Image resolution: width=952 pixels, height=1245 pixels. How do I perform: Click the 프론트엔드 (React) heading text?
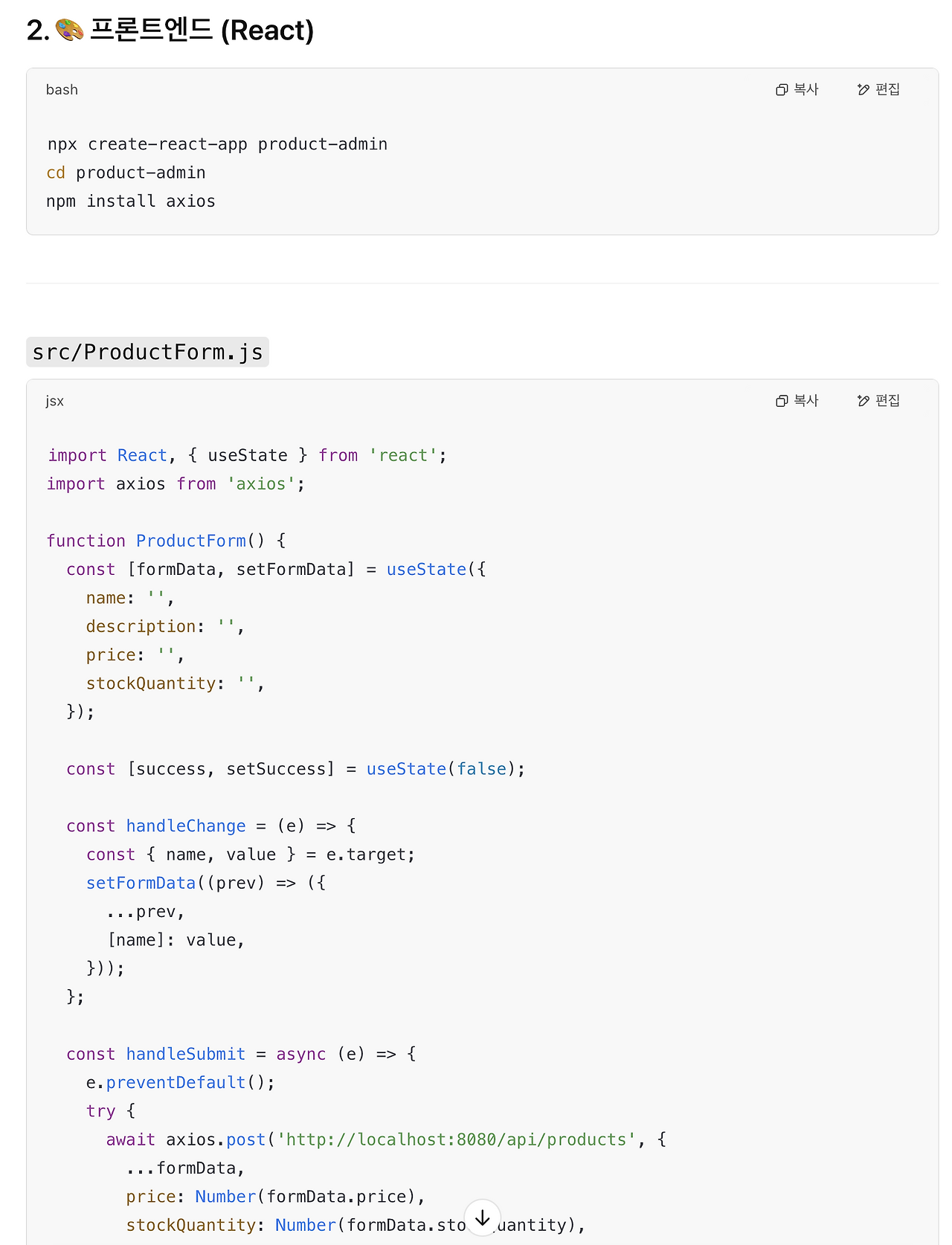202,30
